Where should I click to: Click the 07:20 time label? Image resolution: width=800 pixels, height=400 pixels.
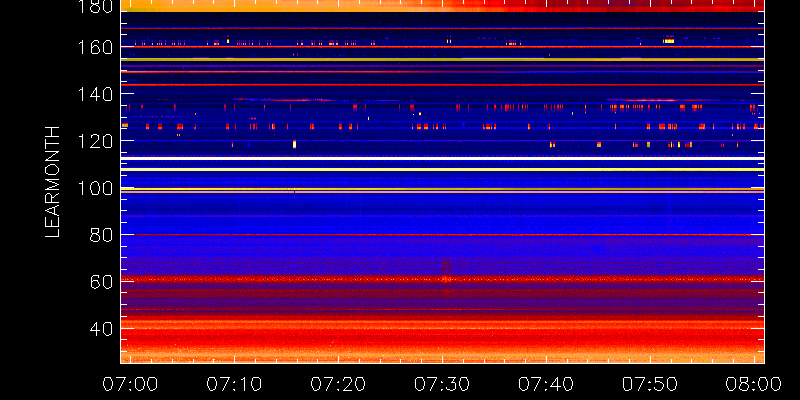point(338,384)
